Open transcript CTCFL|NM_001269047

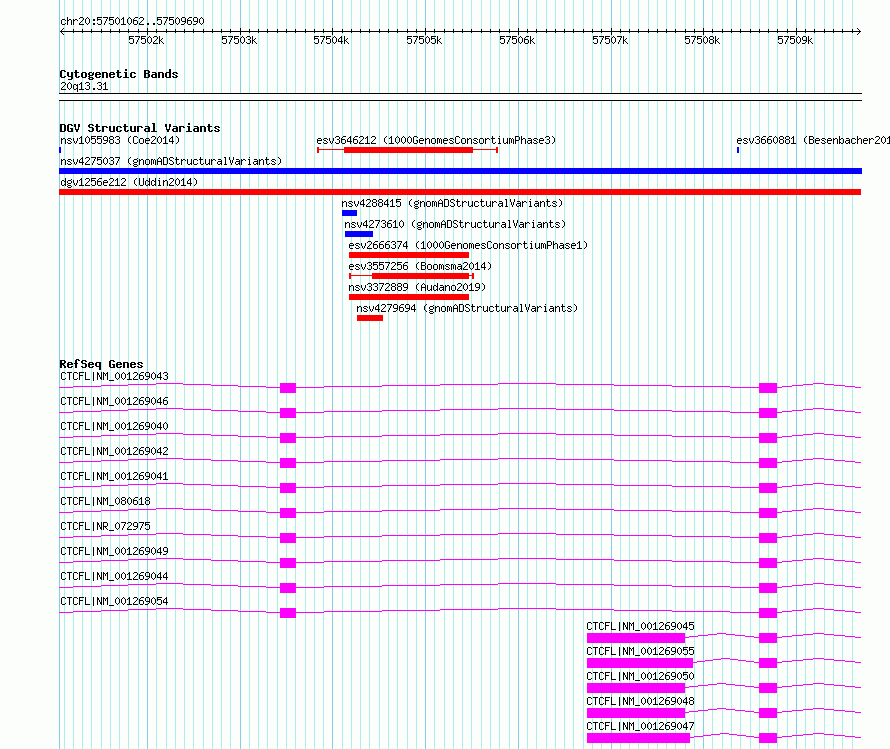tap(640, 726)
